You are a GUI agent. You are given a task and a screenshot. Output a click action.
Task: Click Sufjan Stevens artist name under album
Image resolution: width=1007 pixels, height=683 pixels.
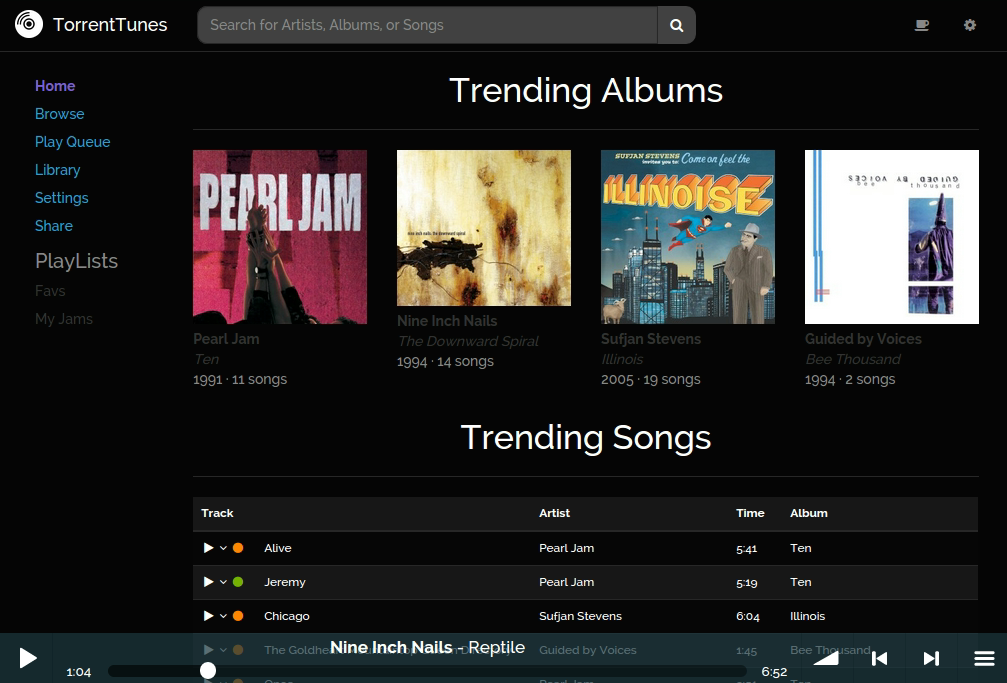tap(651, 339)
